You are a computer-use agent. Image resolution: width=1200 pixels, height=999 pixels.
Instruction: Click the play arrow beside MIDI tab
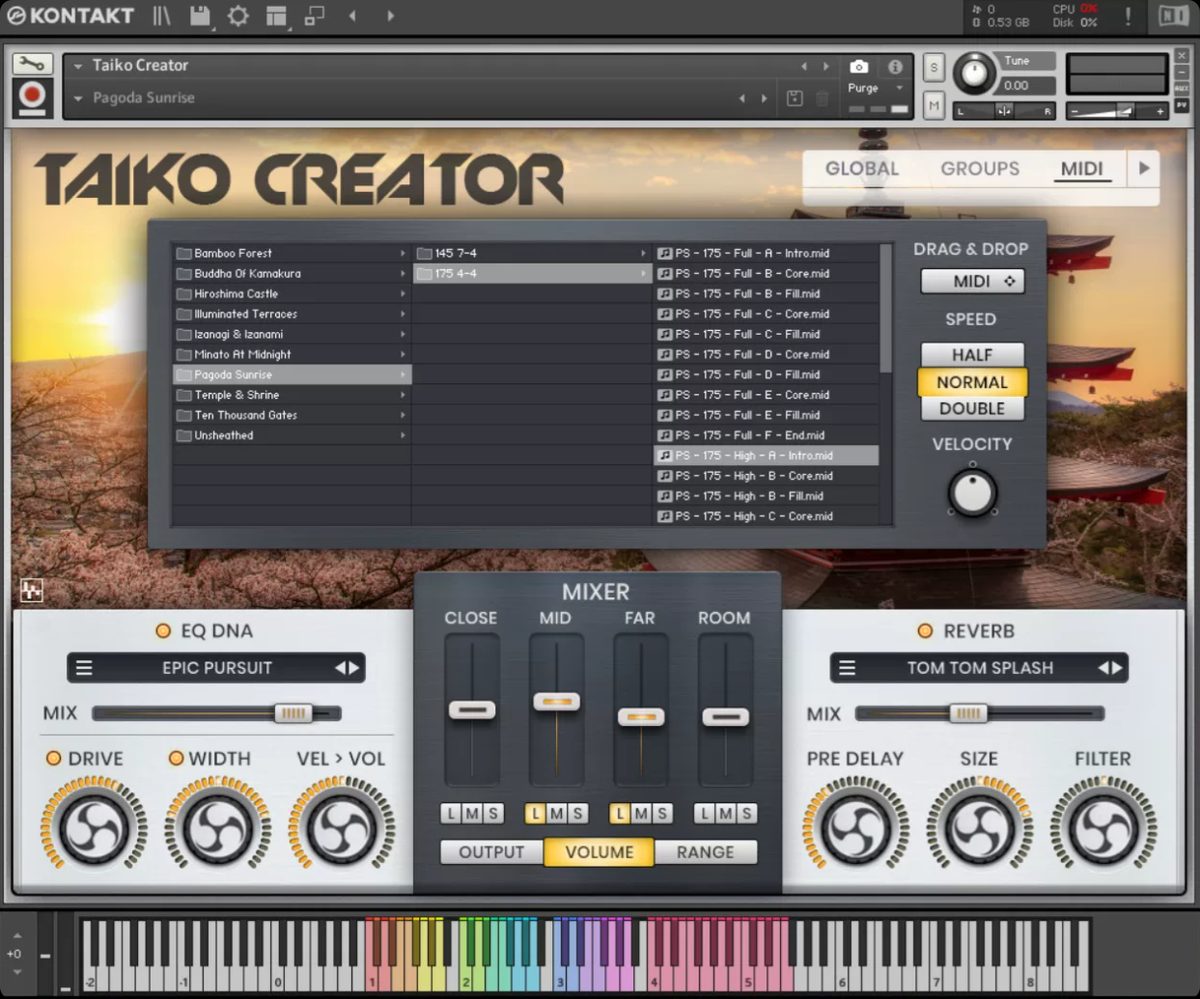coord(1145,169)
